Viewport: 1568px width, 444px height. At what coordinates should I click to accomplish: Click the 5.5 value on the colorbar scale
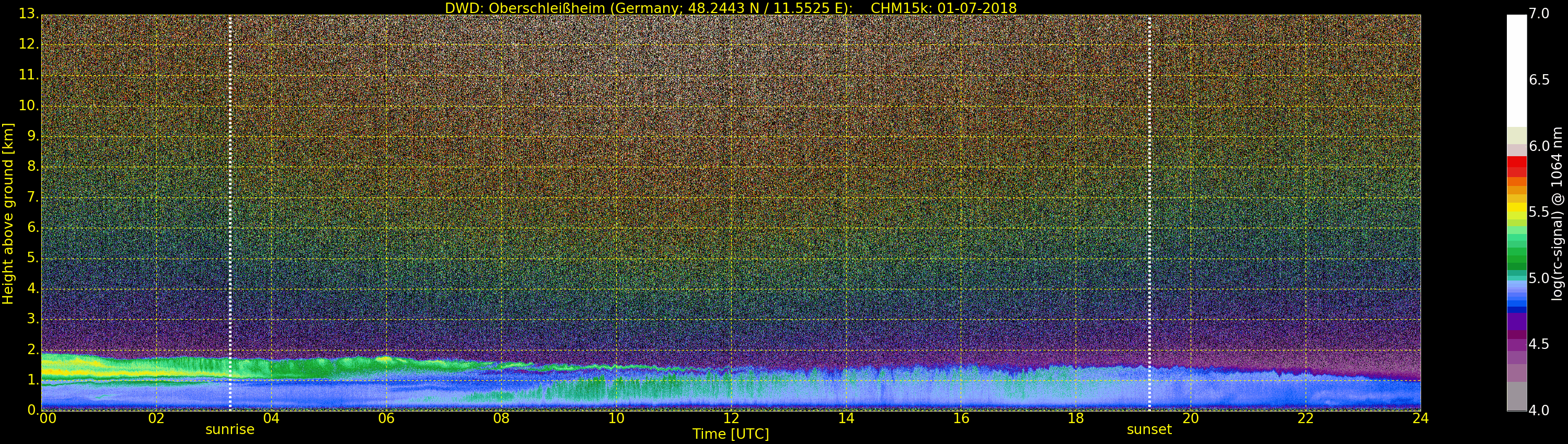coord(1539,212)
